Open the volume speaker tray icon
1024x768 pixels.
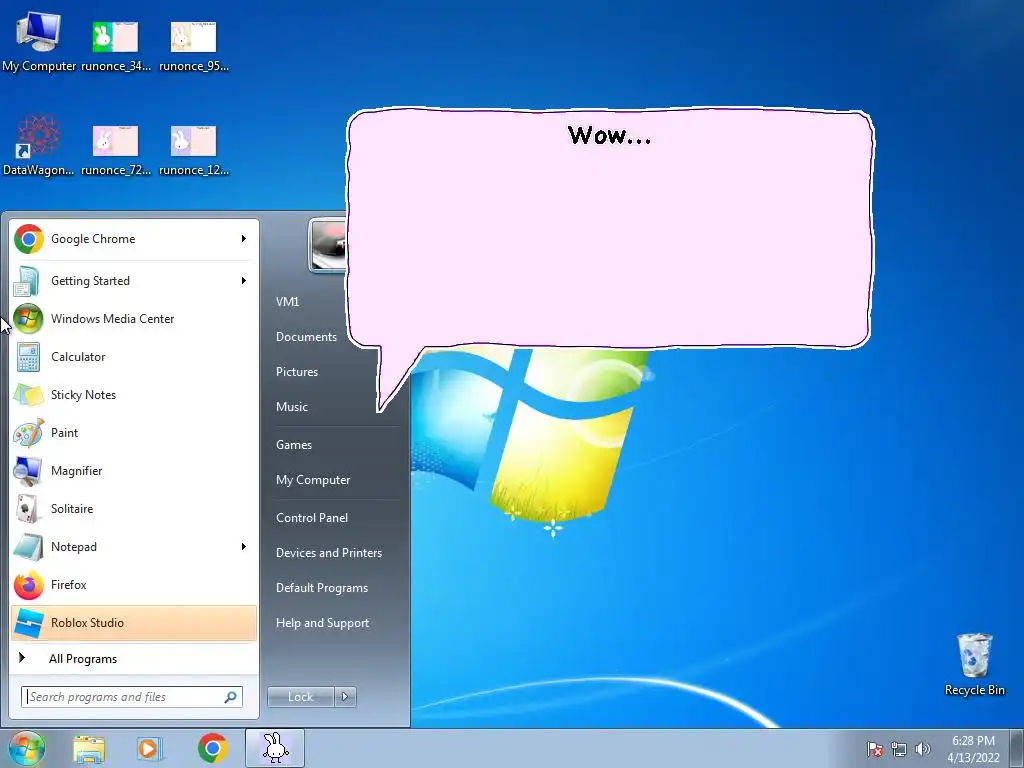(923, 749)
